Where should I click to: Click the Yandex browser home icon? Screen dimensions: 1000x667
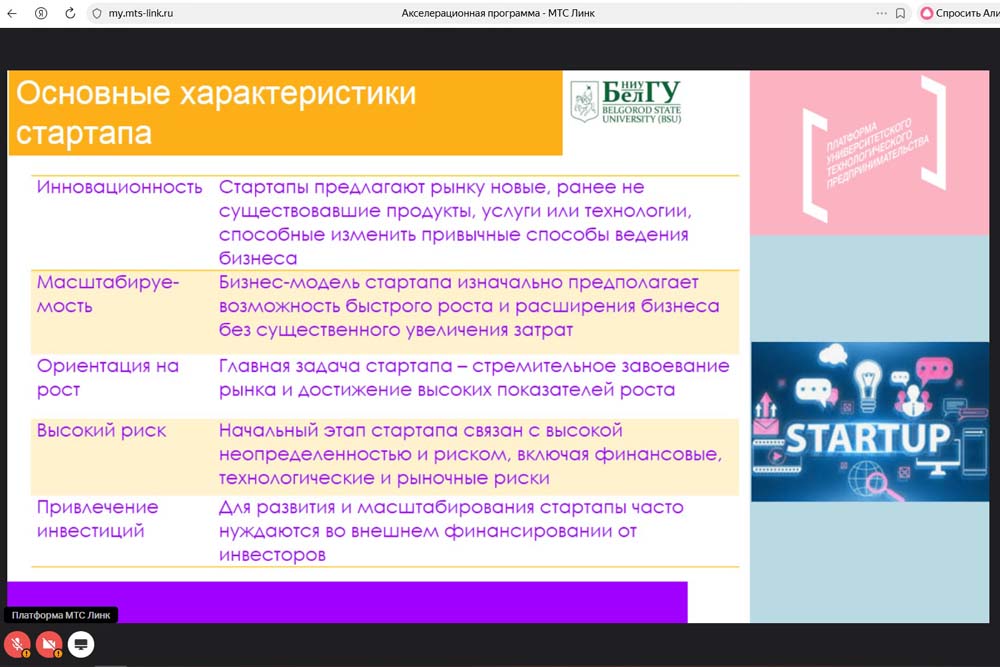[41, 14]
